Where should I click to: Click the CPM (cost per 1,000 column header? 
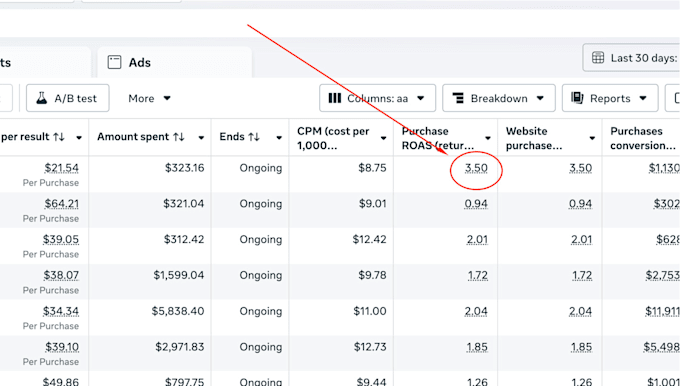pos(333,138)
